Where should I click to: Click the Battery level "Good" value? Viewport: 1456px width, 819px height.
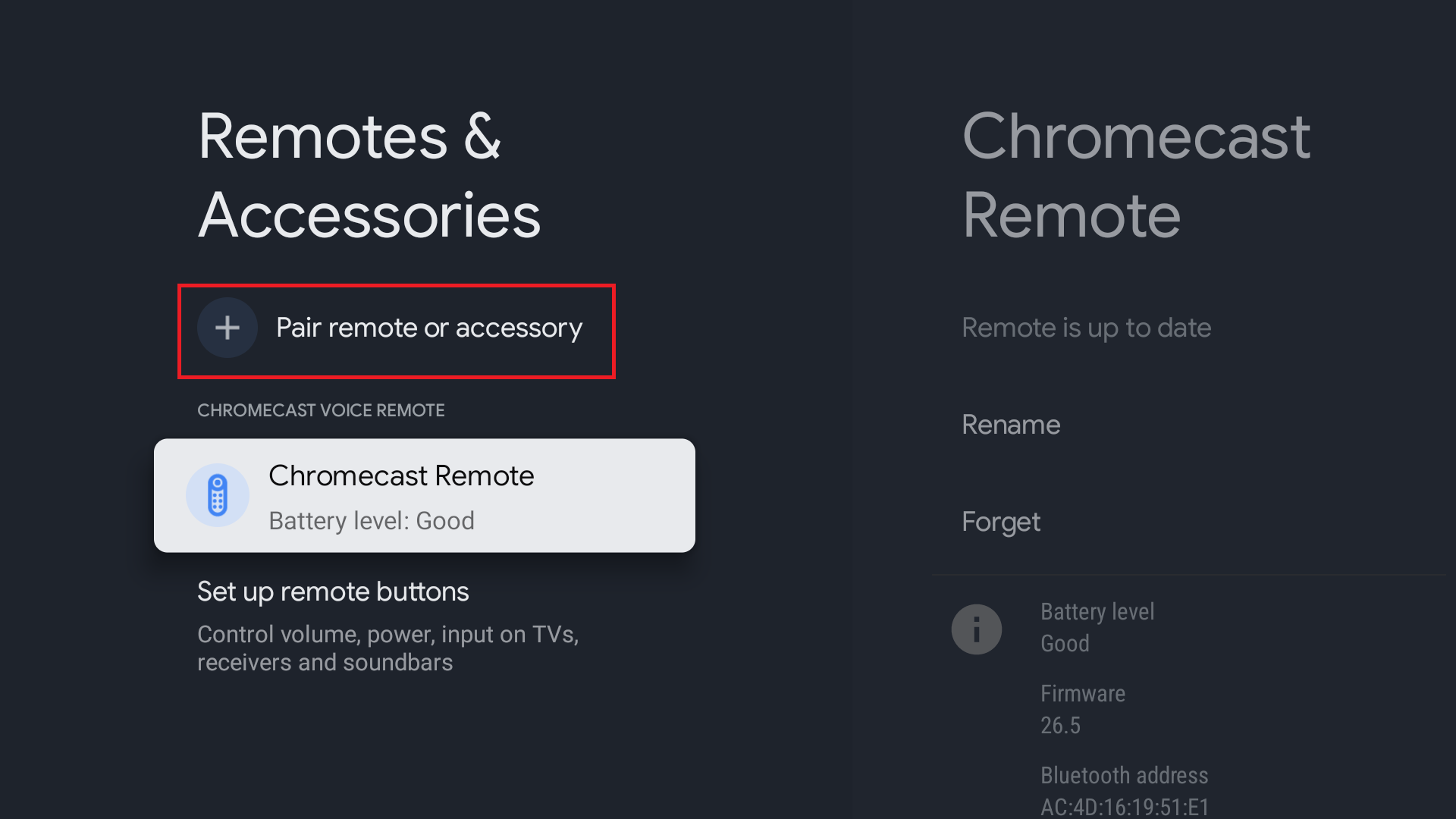(x=1065, y=643)
